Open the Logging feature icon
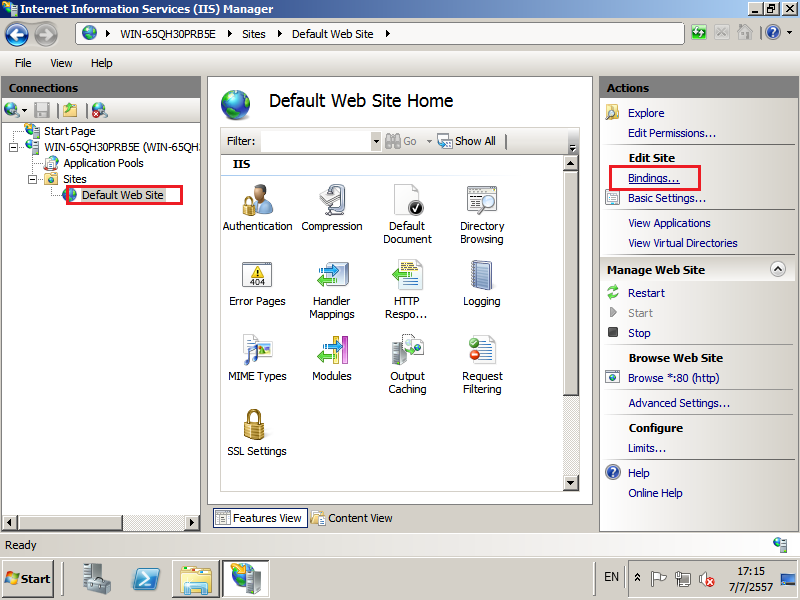800x600 pixels. pyautogui.click(x=482, y=275)
